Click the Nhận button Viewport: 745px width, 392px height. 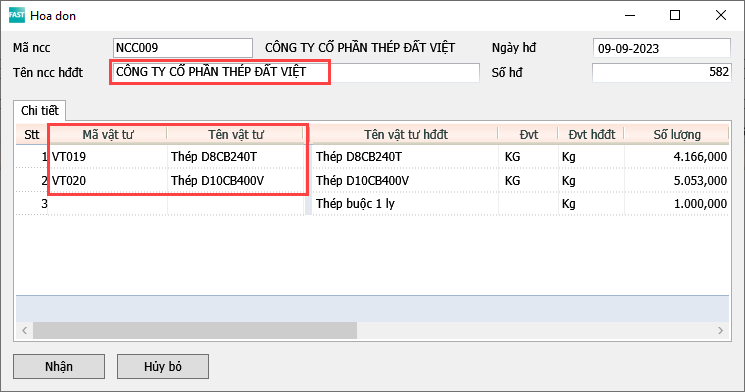pos(59,366)
